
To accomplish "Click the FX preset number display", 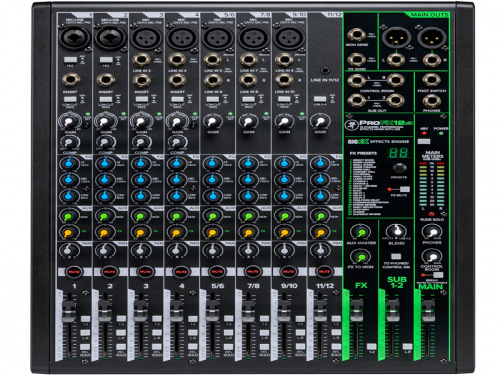I will coord(398,153).
